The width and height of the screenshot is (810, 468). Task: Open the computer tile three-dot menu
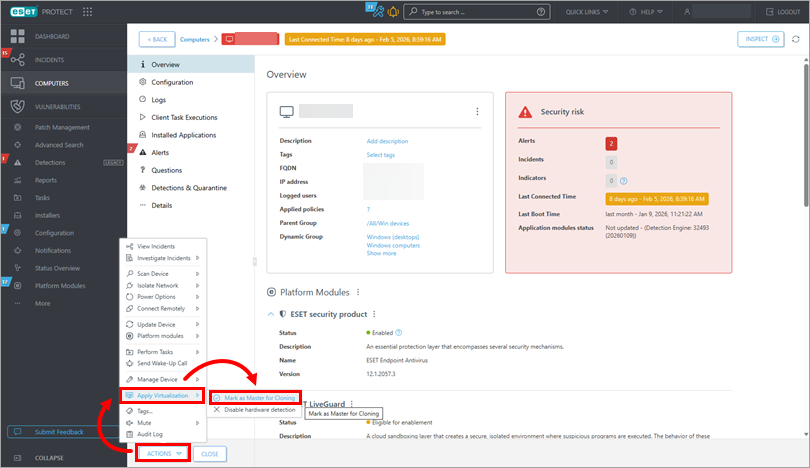point(477,111)
